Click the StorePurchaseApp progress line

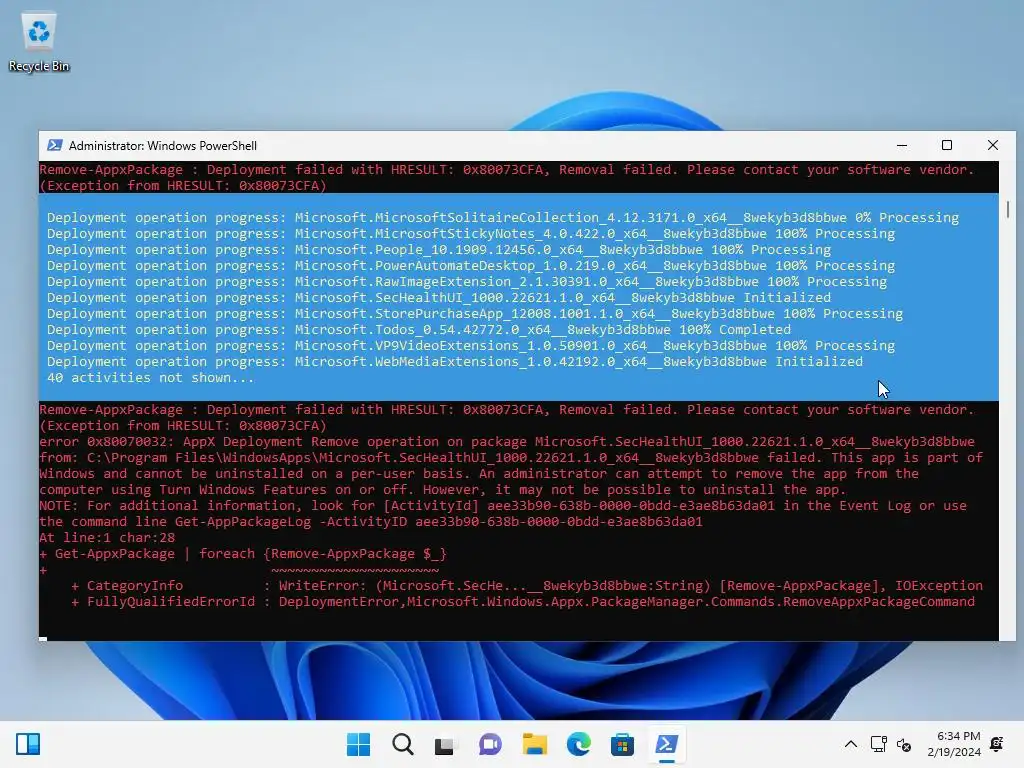click(475, 313)
